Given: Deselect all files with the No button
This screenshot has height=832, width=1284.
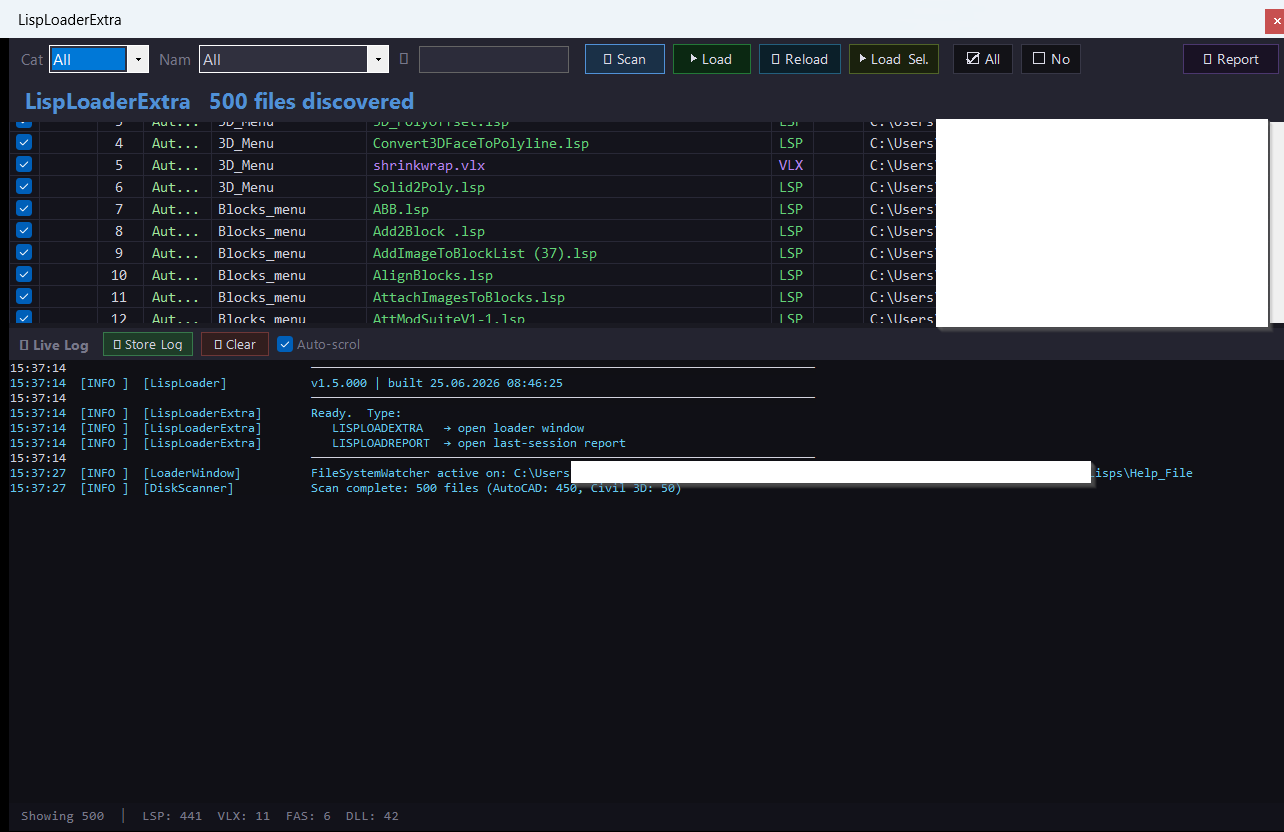Looking at the screenshot, I should pos(1051,60).
